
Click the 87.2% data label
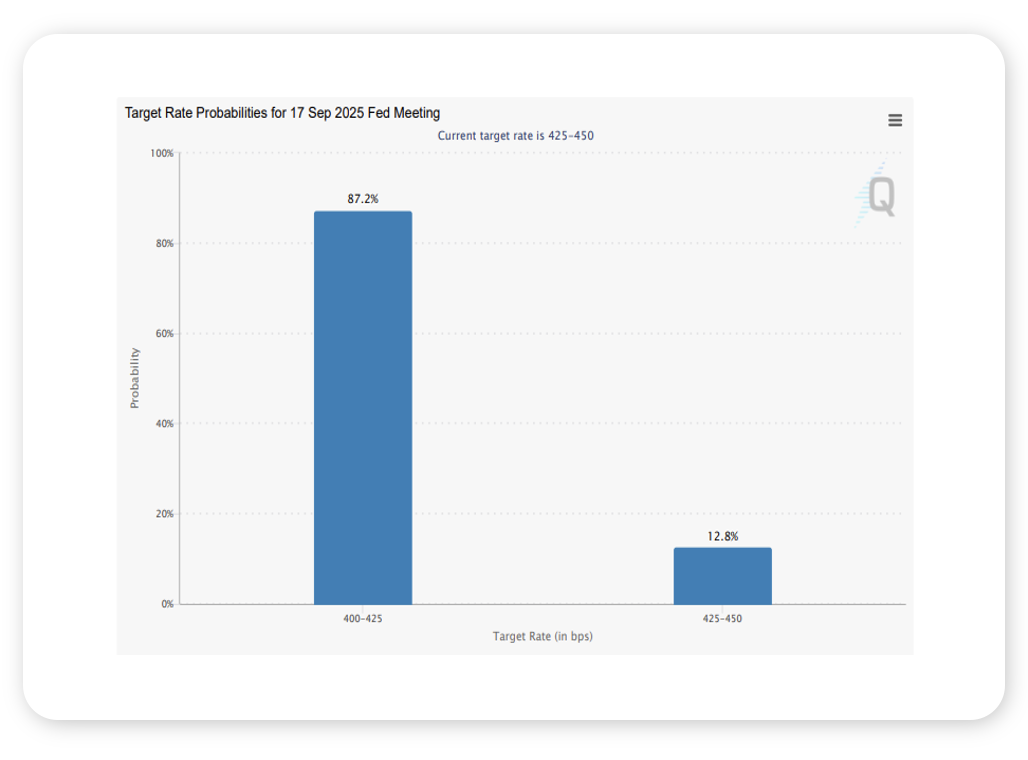363,199
